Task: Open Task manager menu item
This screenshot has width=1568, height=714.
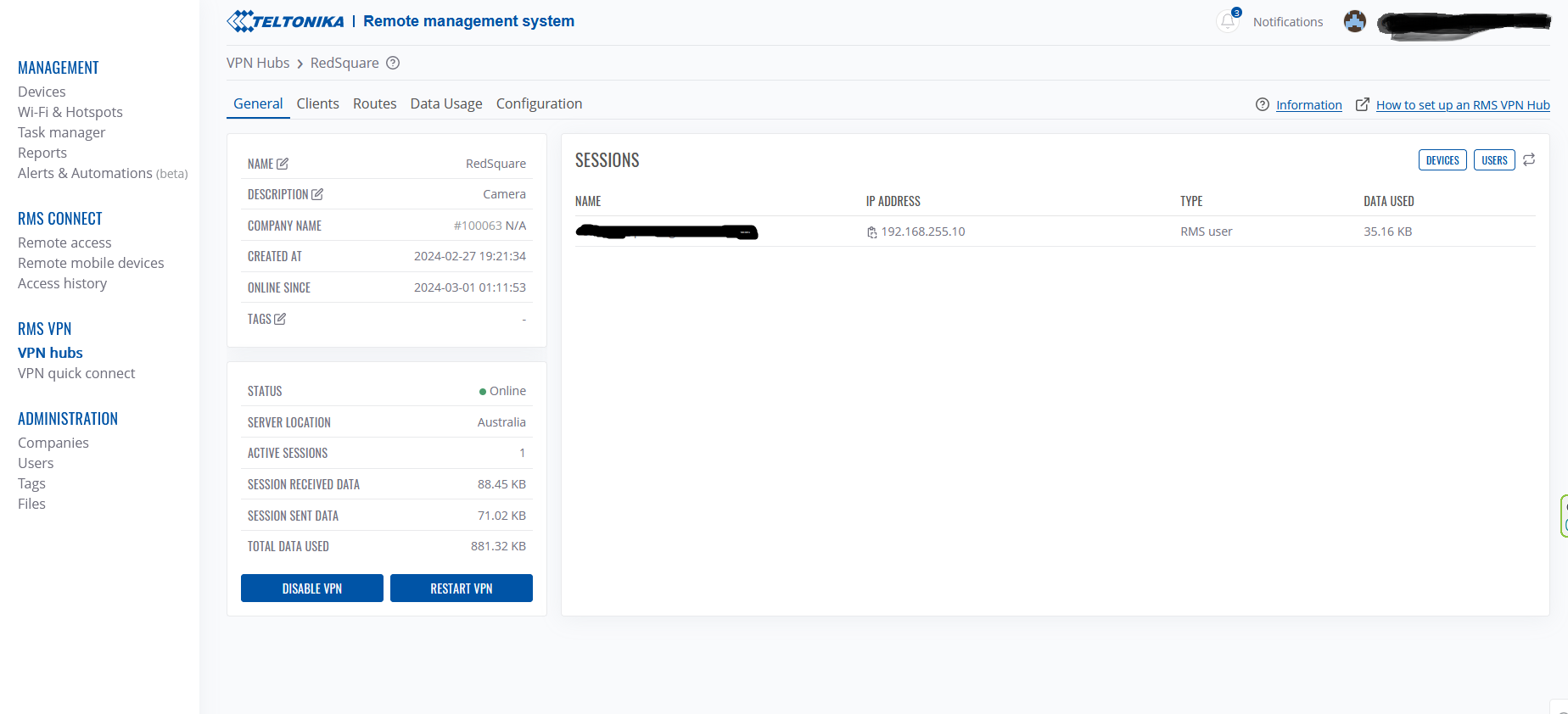Action: (62, 132)
